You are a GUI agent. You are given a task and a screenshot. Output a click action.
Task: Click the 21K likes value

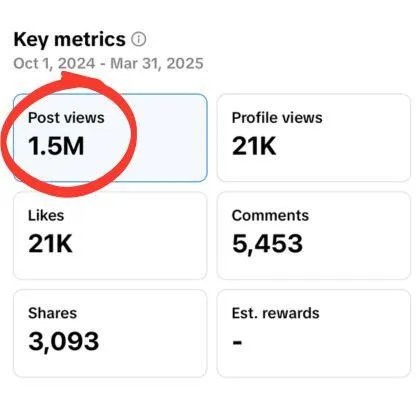(x=50, y=244)
